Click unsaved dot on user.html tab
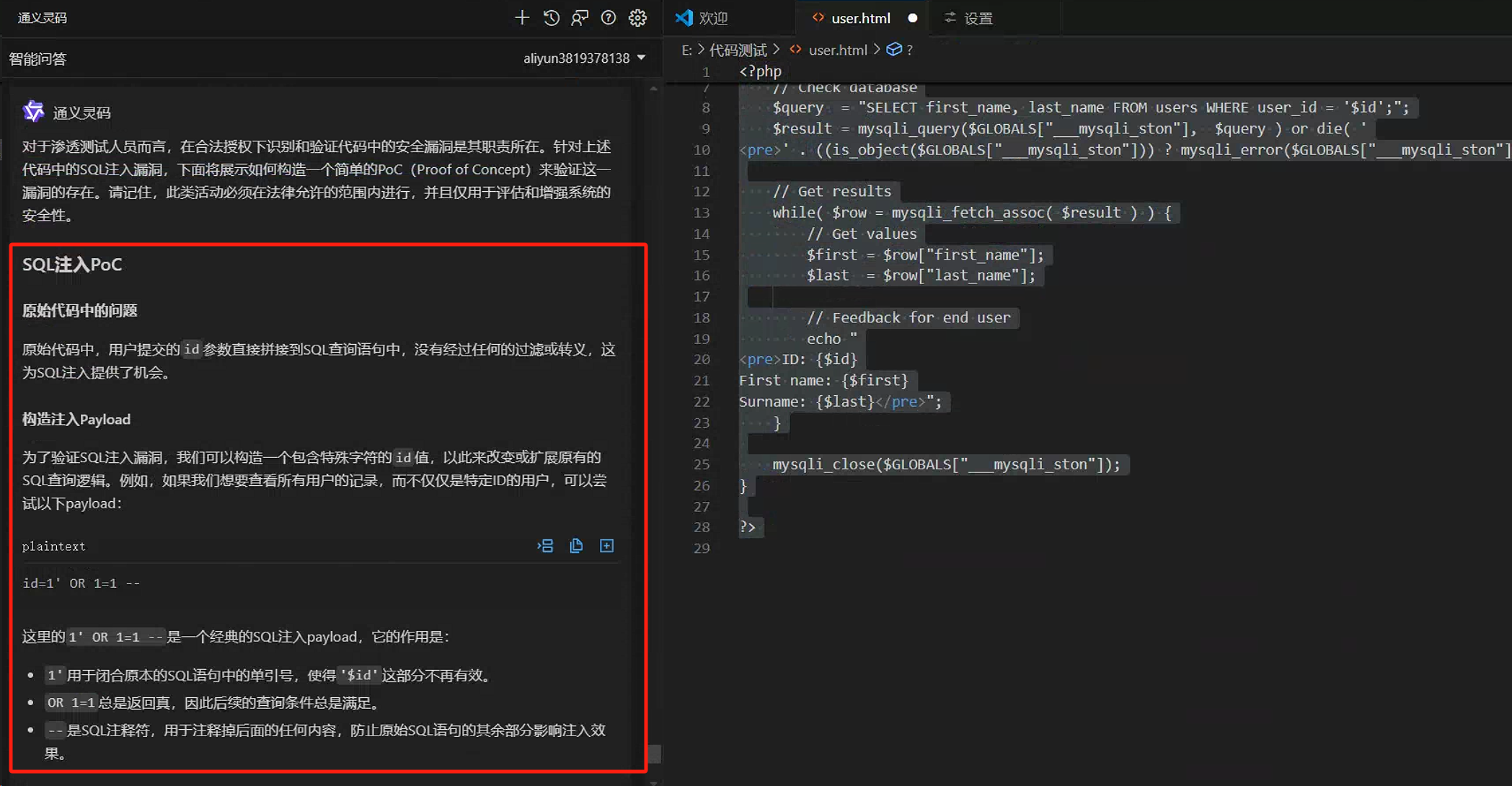 coord(913,18)
